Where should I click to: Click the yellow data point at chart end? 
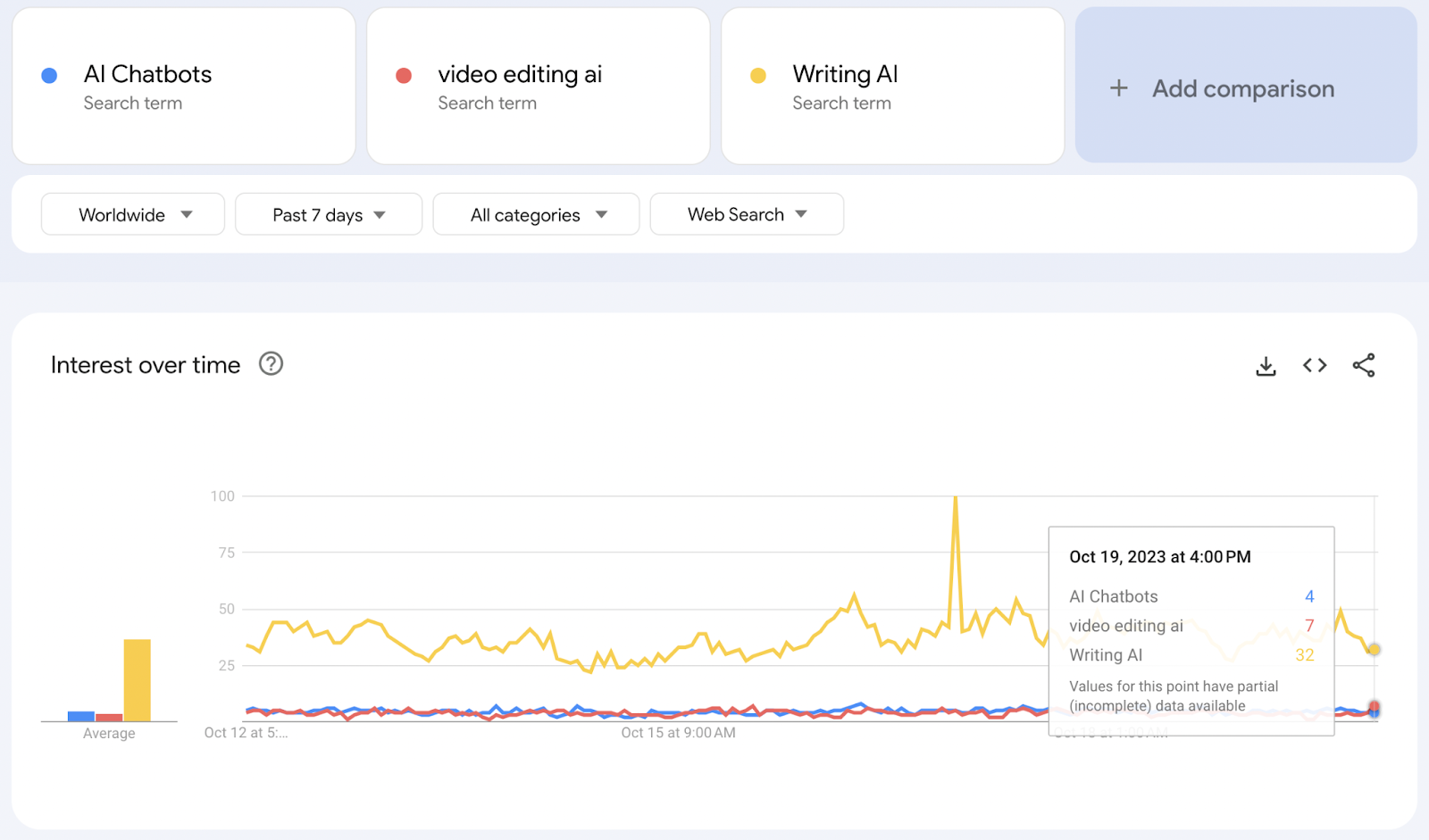(1375, 650)
